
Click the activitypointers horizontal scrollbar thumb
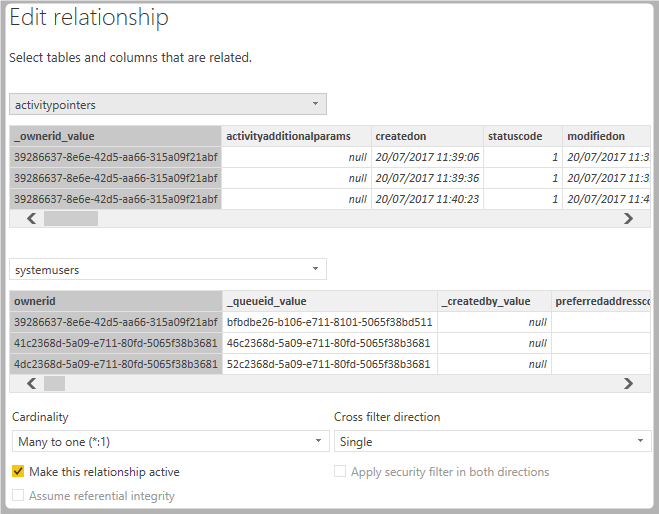point(71,219)
